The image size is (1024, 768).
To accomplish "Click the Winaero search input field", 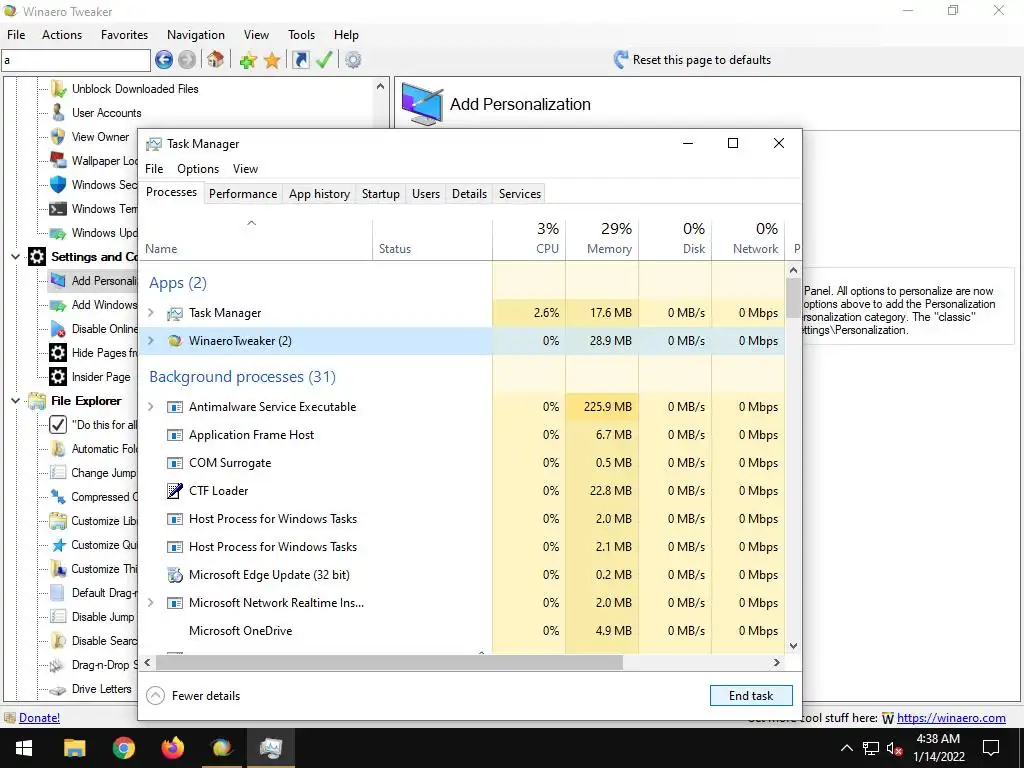I will (76, 60).
